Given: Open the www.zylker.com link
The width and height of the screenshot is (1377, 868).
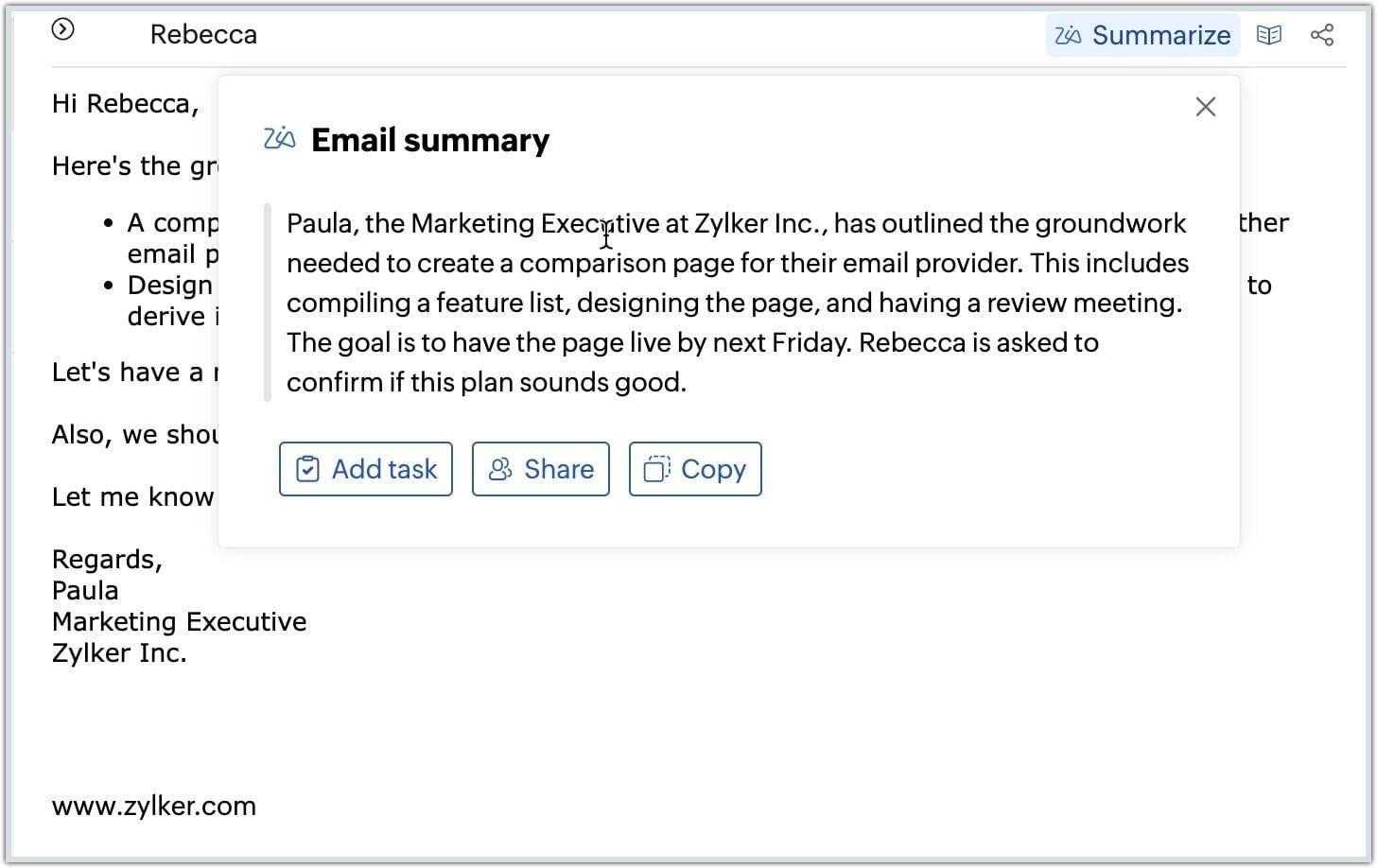Looking at the screenshot, I should coord(154,806).
